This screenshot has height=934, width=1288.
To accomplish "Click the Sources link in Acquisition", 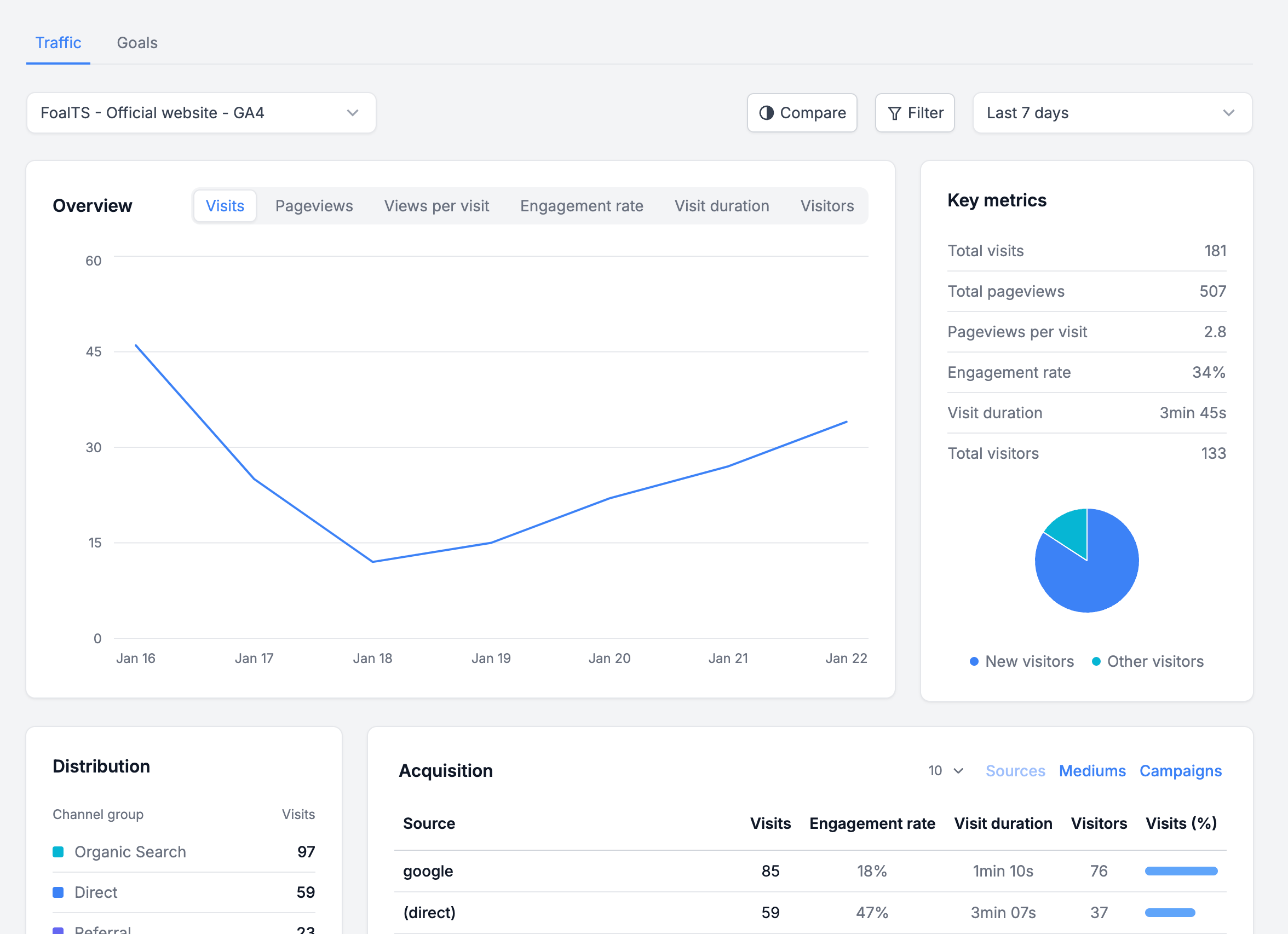I will (x=1014, y=770).
